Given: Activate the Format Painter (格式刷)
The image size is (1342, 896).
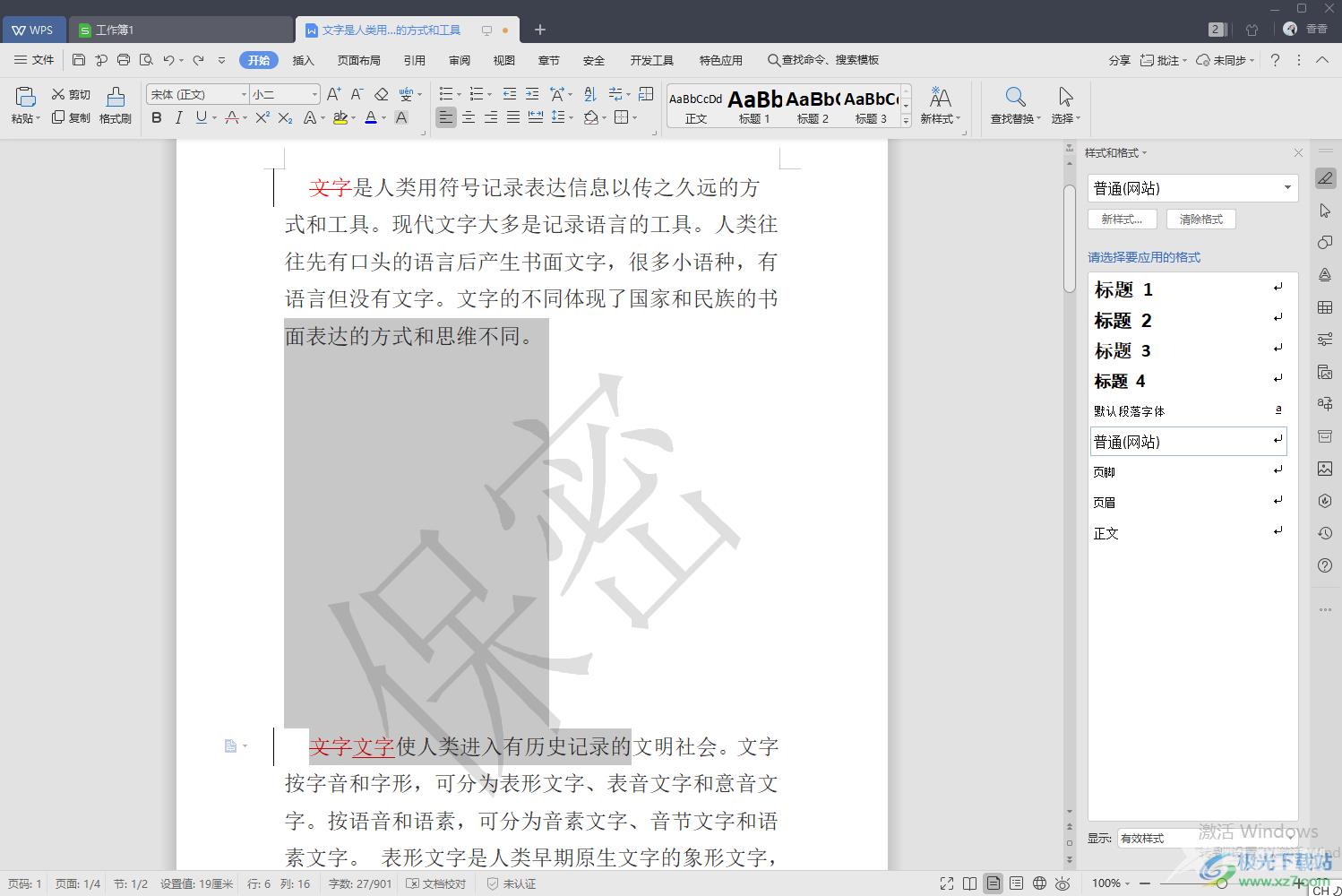Looking at the screenshot, I should 116,105.
